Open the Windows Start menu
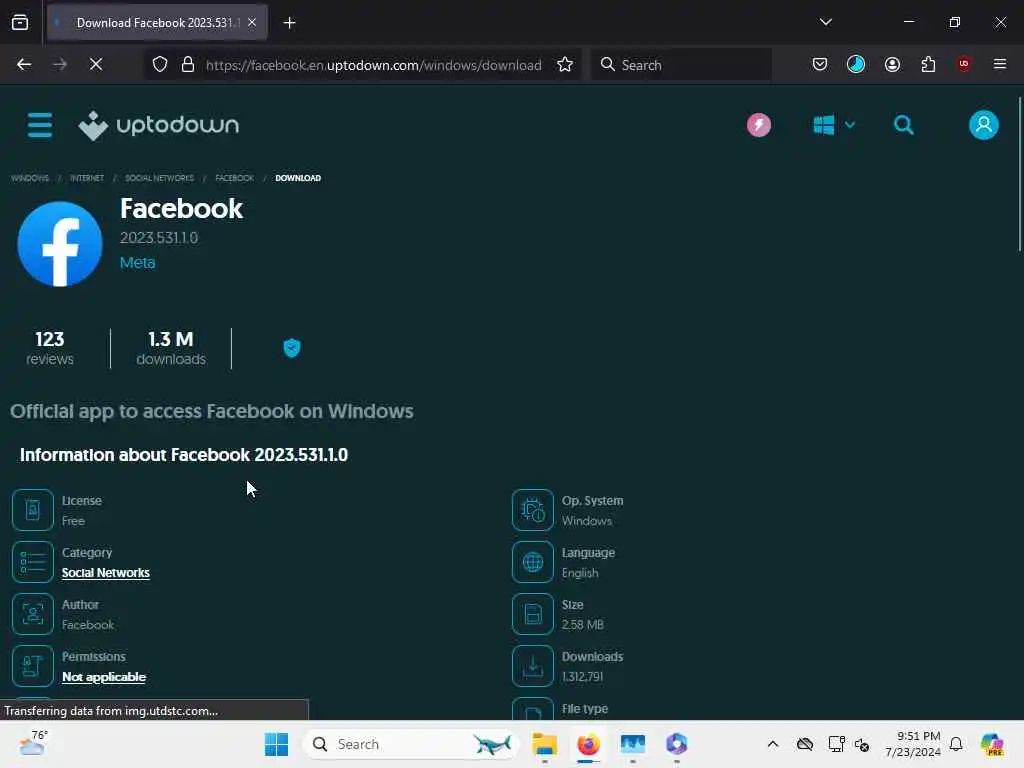 pos(276,744)
